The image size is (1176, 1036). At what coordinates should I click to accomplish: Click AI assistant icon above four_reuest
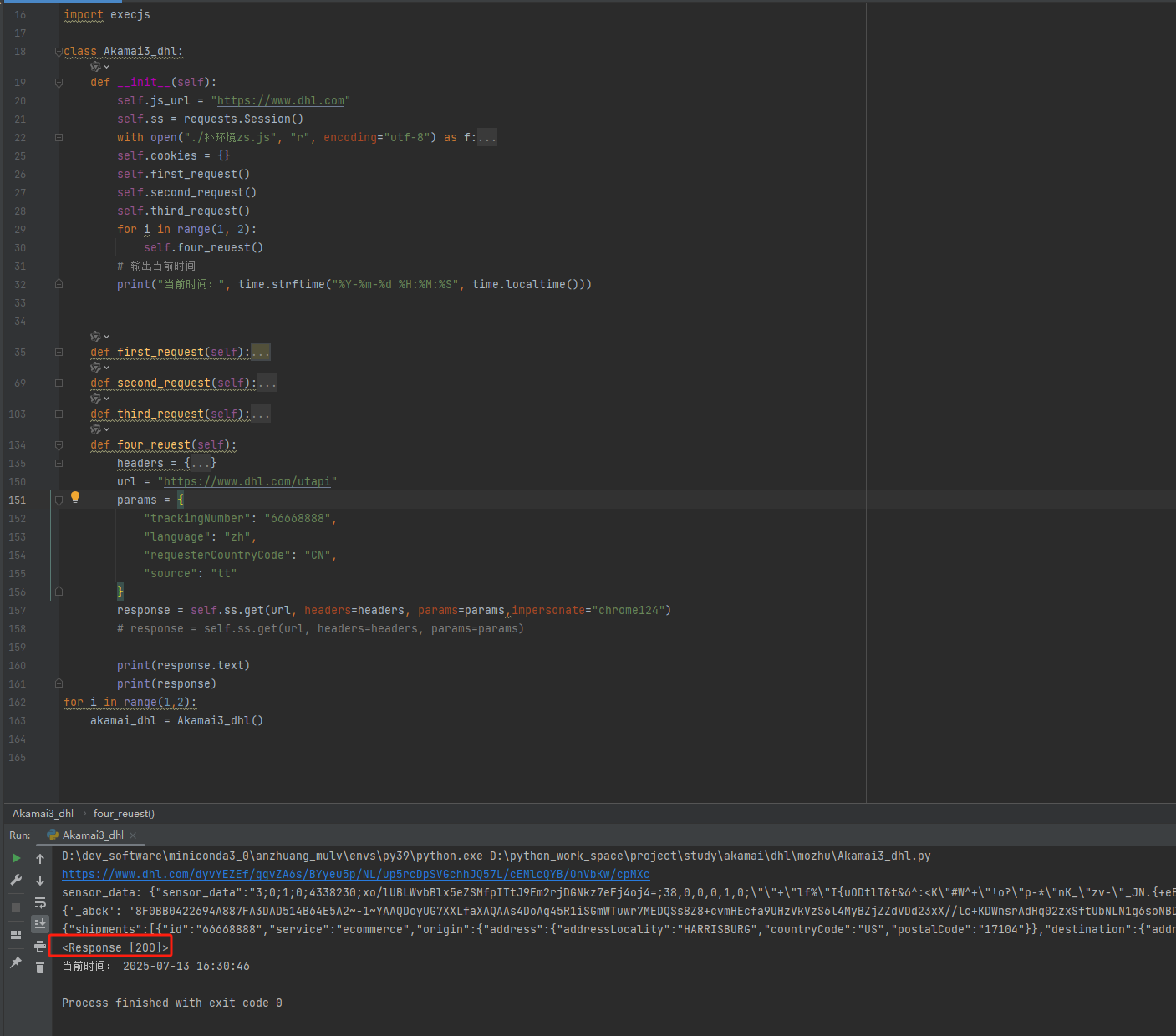tap(95, 429)
